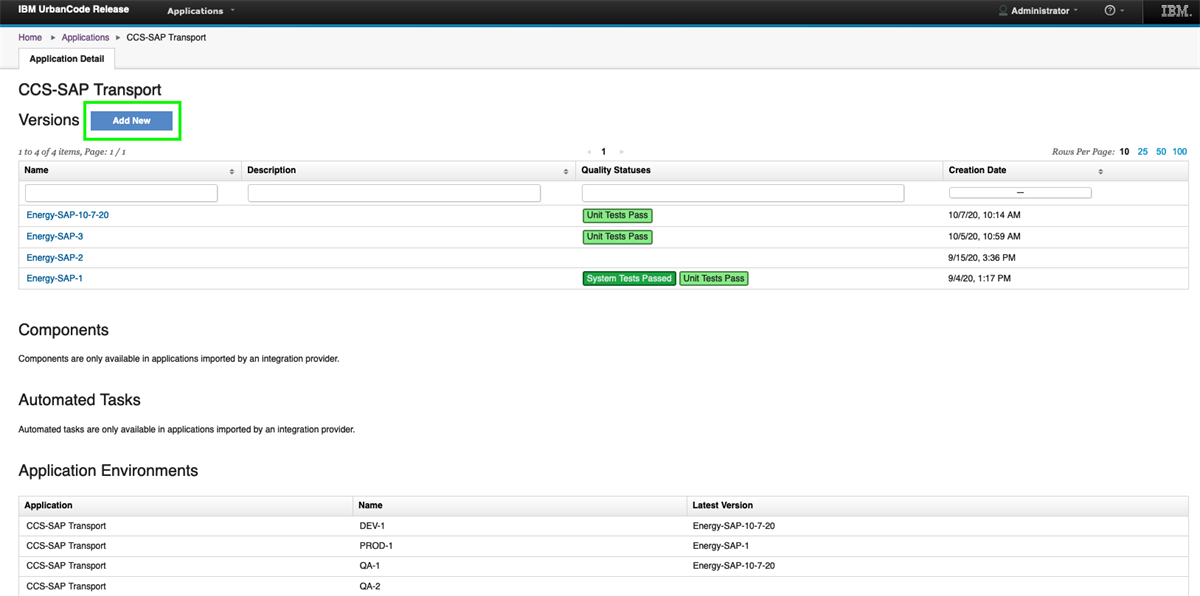This screenshot has height=596, width=1200.
Task: Click the Administrator user icon
Action: point(1003,11)
